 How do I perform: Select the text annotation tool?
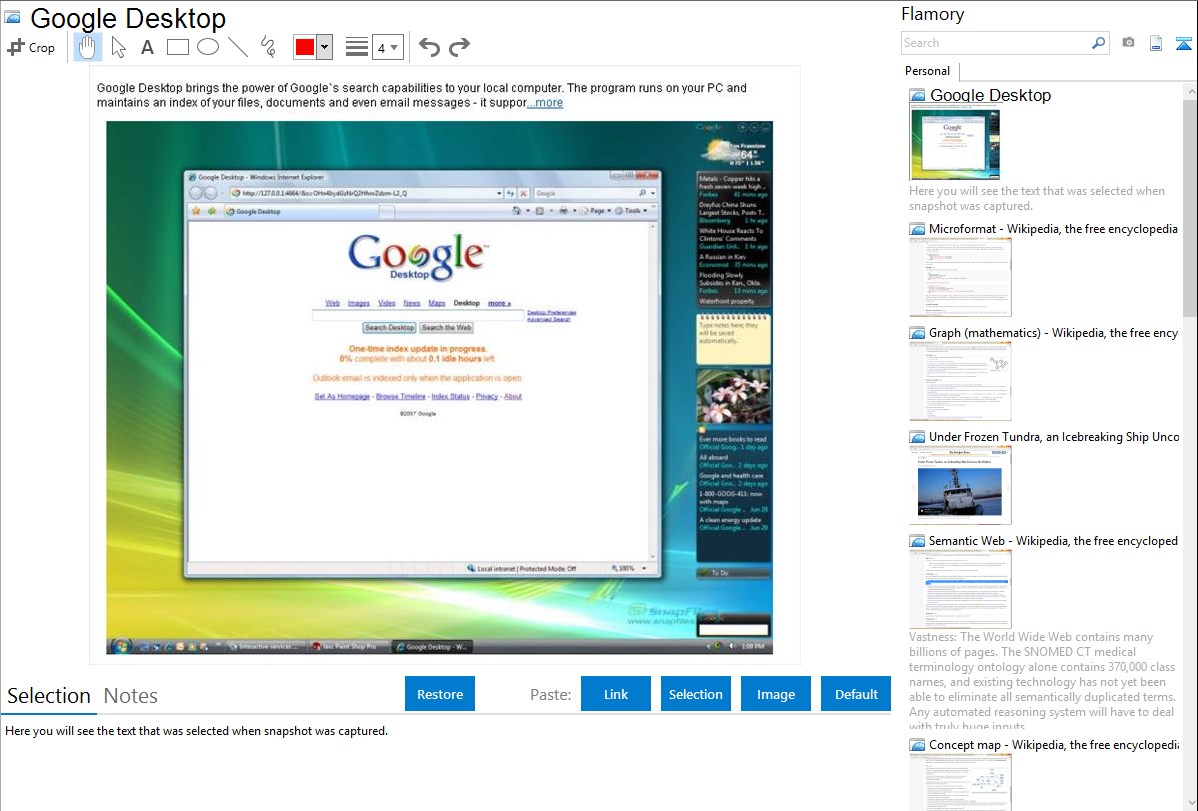pyautogui.click(x=147, y=47)
